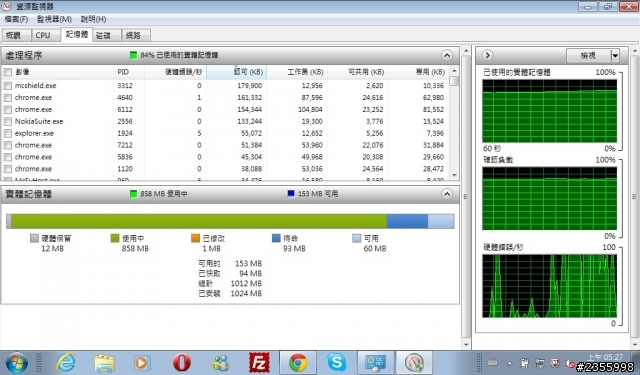640x375 pixels.
Task: Collapse the 處理程序 section chevron
Action: [447, 55]
